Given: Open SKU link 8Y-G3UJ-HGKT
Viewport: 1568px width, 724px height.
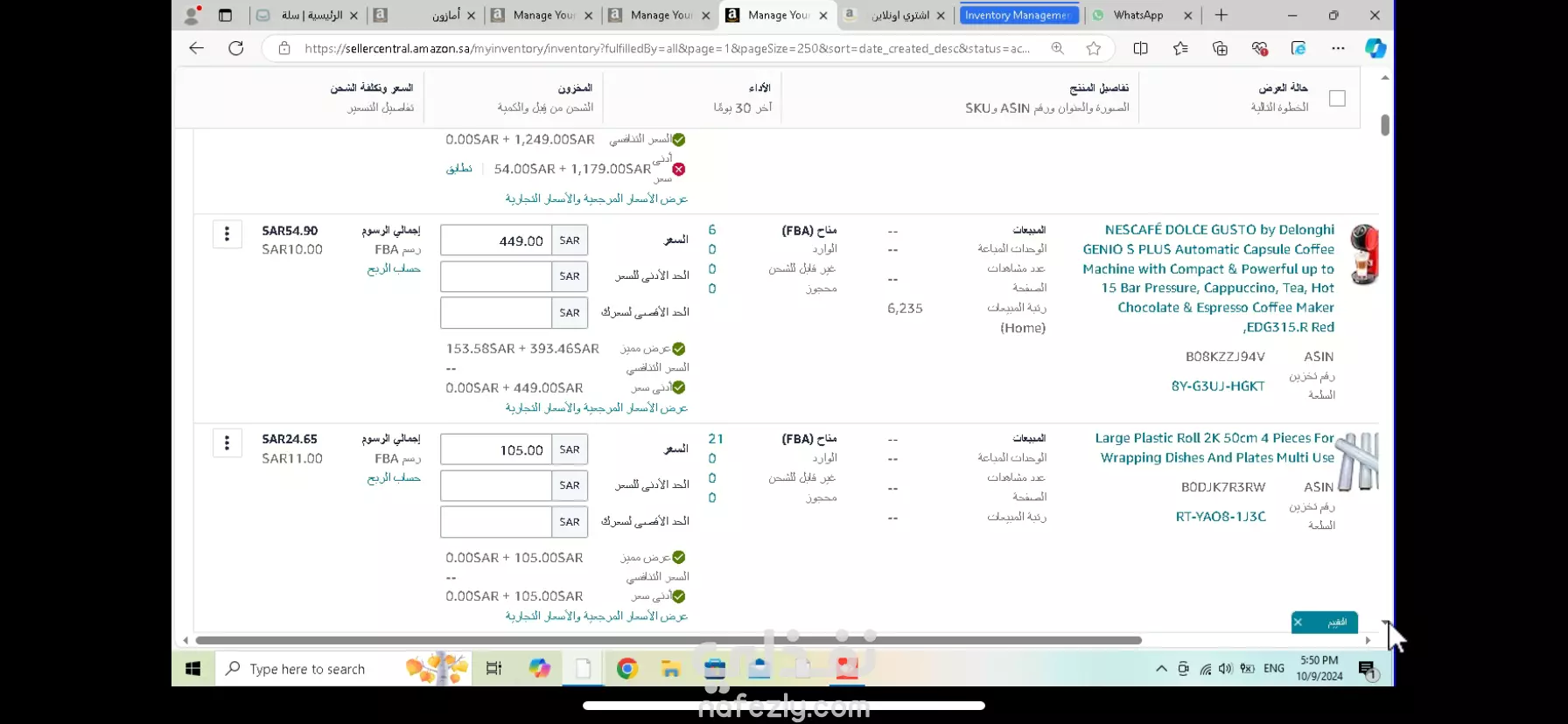Looking at the screenshot, I should pyautogui.click(x=1218, y=386).
